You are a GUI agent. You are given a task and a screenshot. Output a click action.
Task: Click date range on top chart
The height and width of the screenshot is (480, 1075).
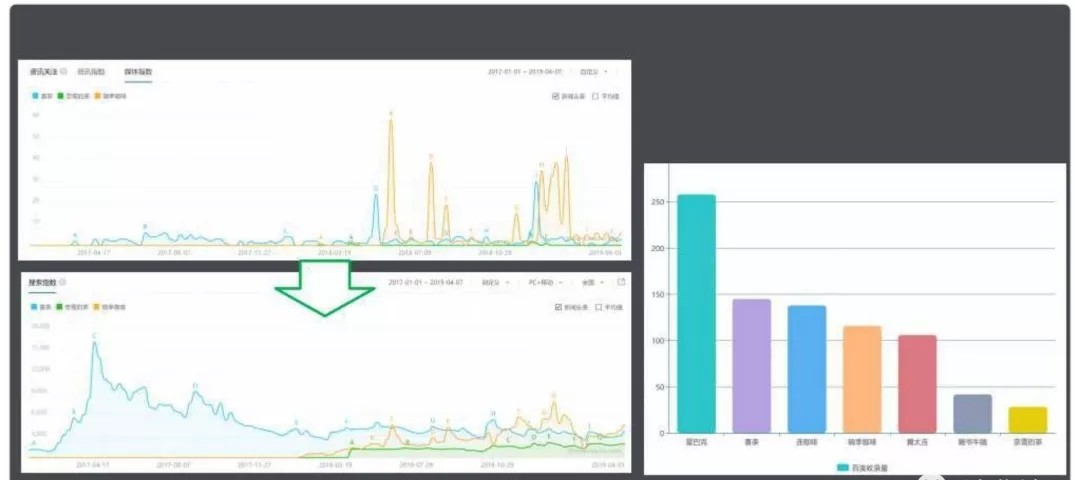[525, 71]
